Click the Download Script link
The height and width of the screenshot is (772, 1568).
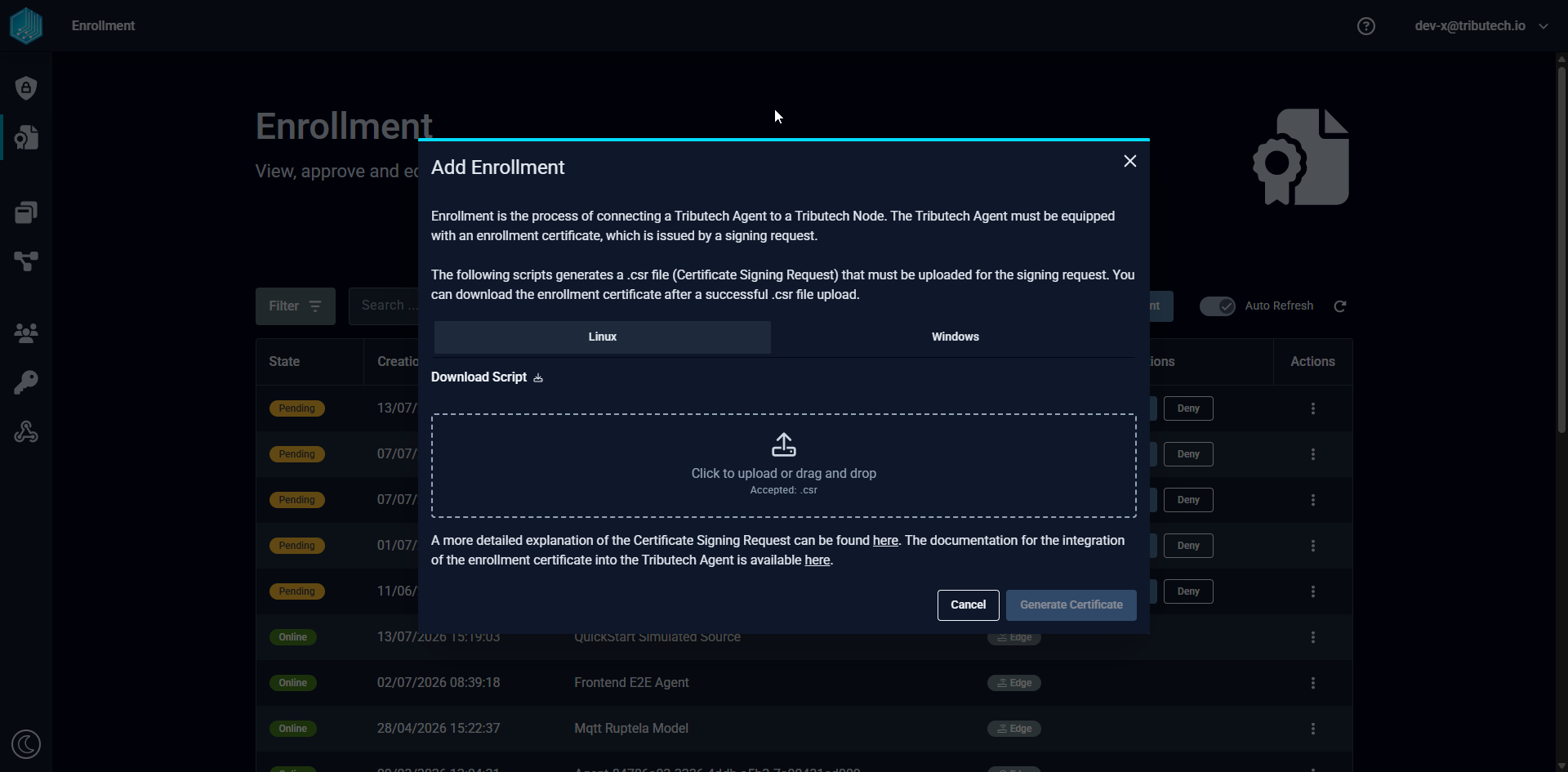[x=479, y=377]
